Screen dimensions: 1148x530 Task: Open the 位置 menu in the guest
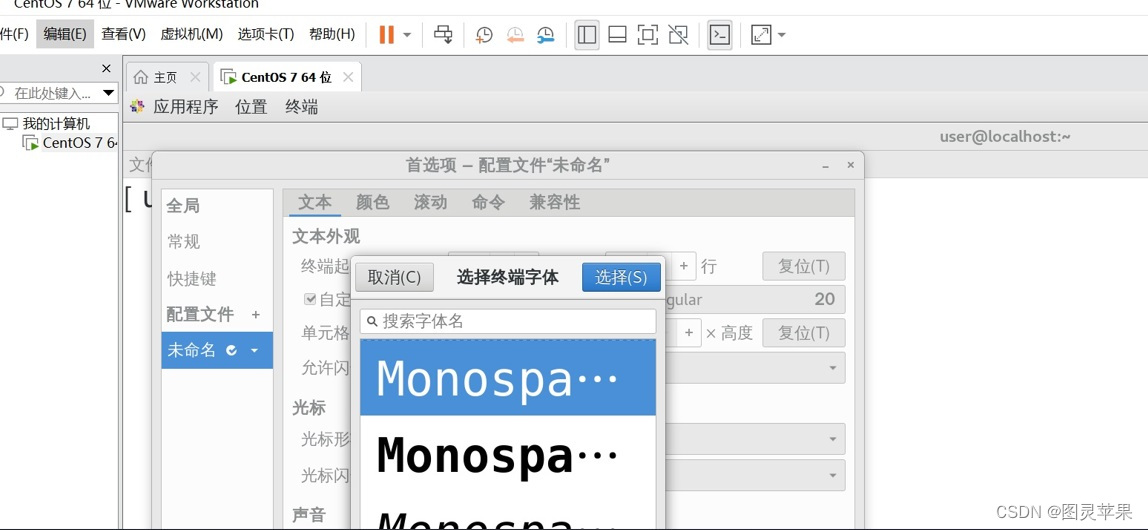point(251,107)
